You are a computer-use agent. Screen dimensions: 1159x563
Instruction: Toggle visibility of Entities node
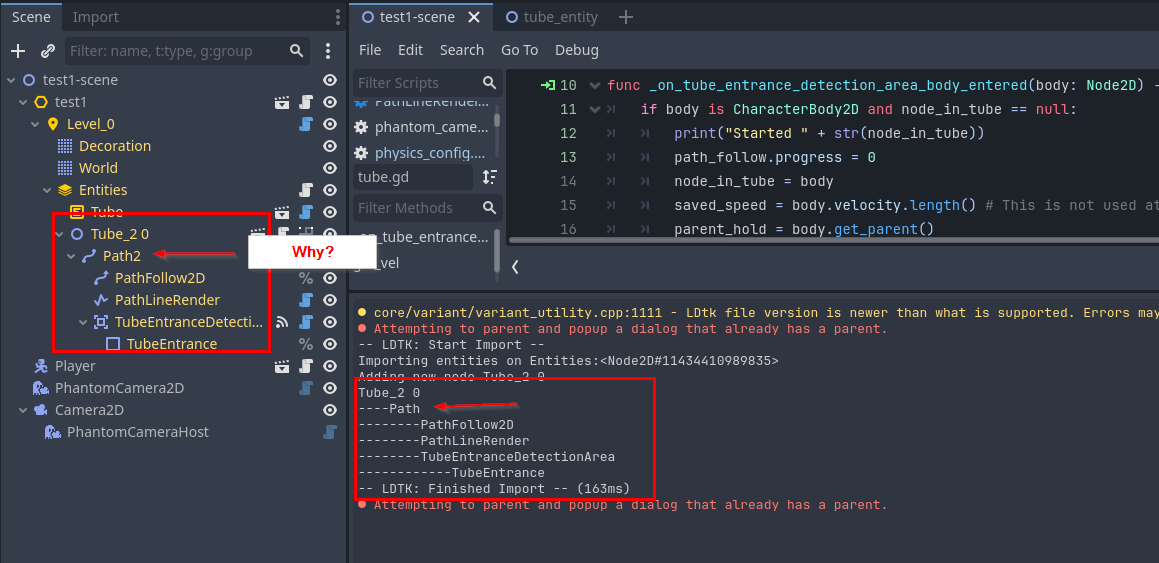click(x=330, y=190)
